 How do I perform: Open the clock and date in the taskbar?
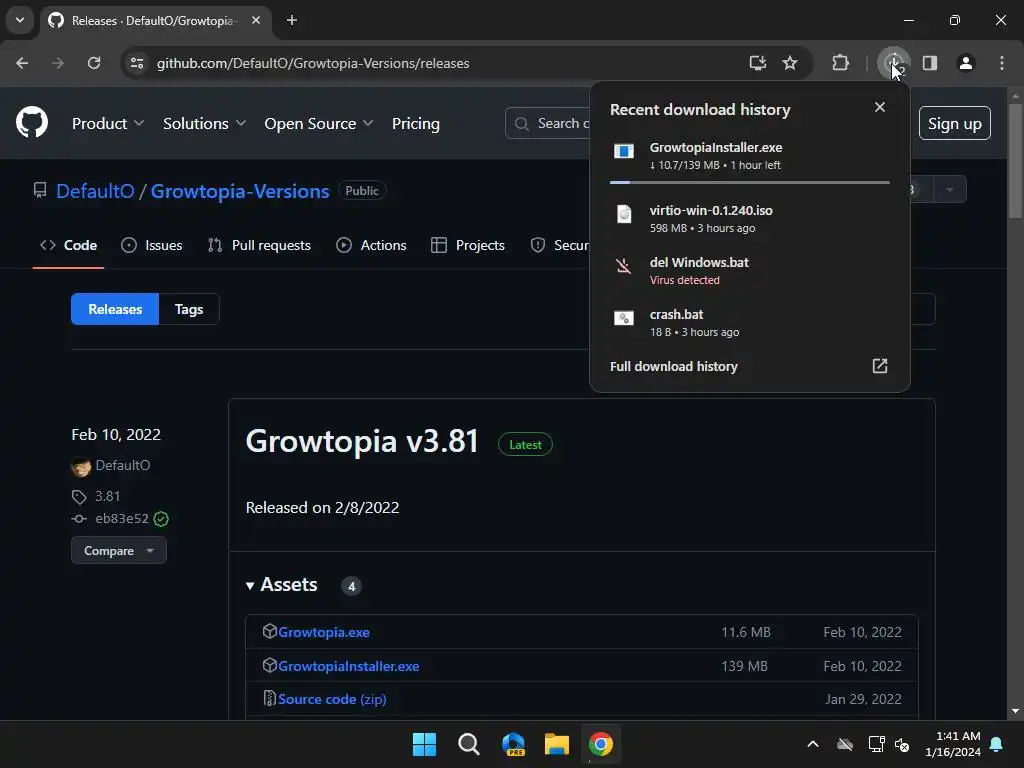point(953,744)
